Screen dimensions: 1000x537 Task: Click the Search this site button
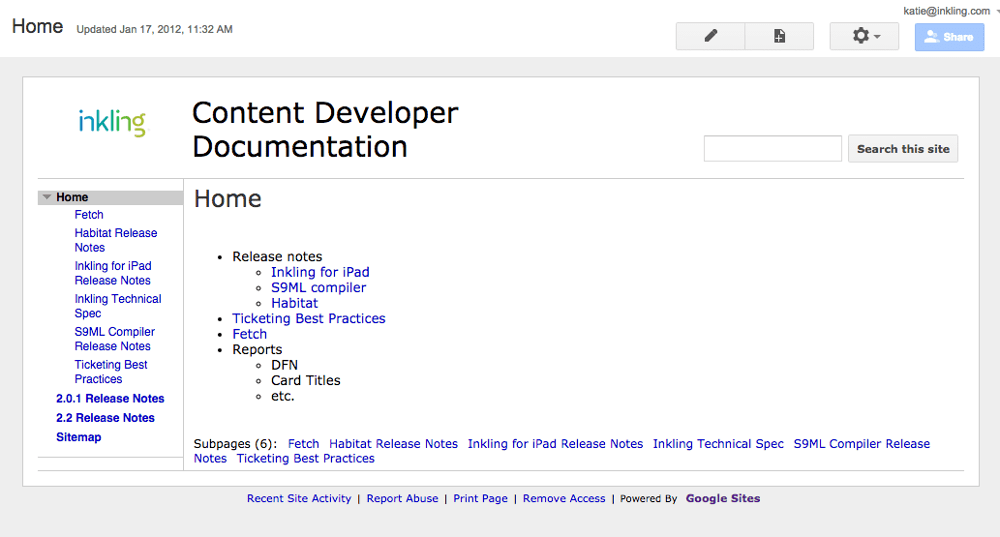click(x=903, y=149)
